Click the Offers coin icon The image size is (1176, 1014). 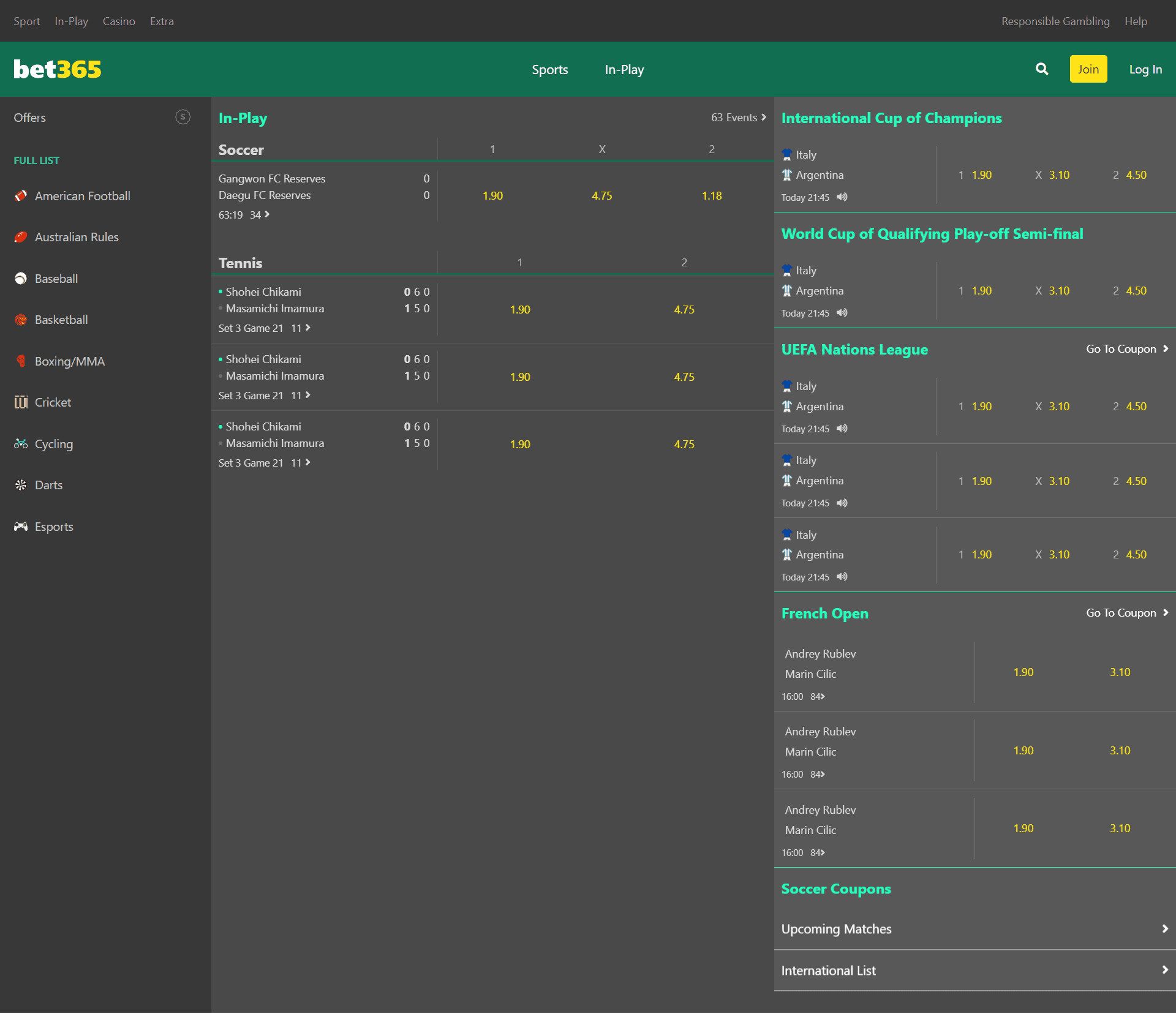point(183,117)
